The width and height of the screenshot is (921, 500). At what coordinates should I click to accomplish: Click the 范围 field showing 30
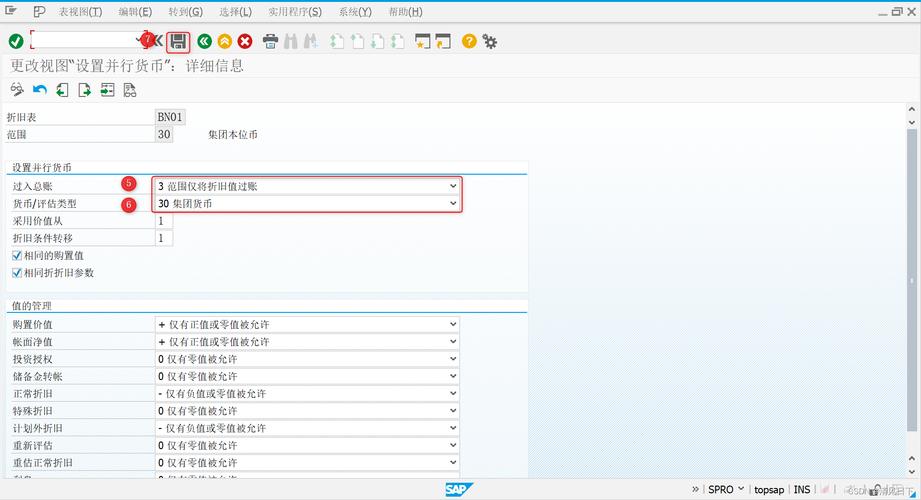point(164,135)
